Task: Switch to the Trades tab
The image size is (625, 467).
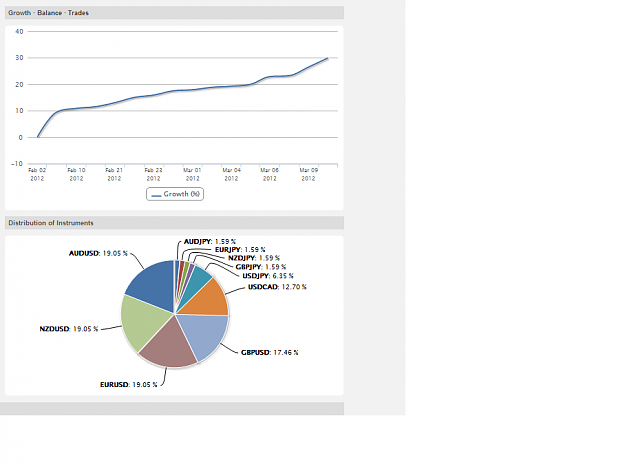Action: click(x=78, y=13)
